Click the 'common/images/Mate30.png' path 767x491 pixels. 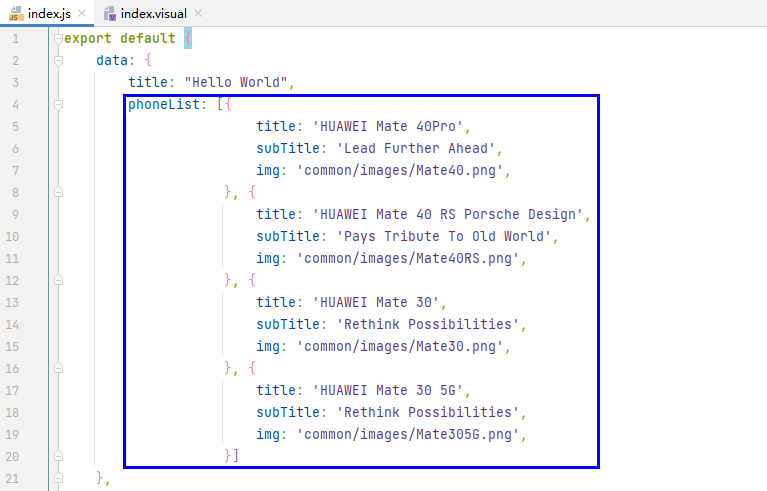400,346
